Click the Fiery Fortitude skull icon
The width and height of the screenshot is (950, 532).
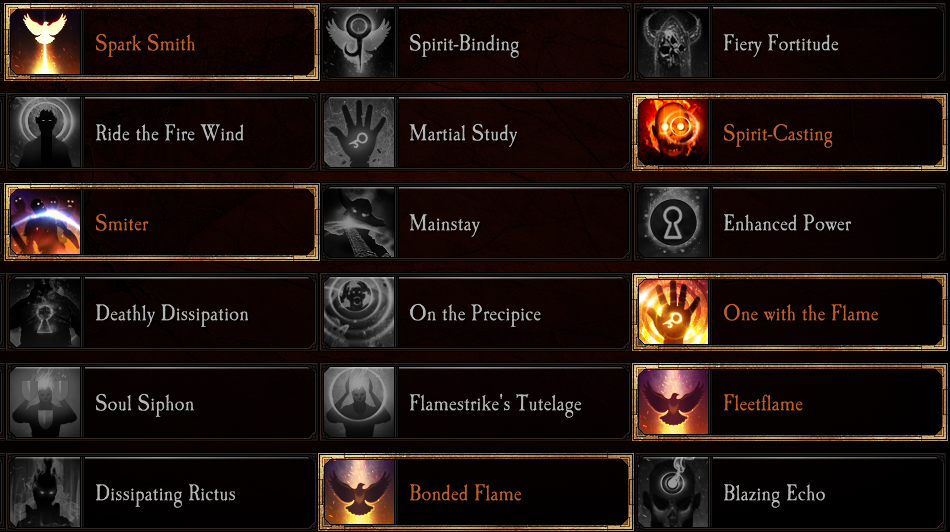pyautogui.click(x=673, y=43)
